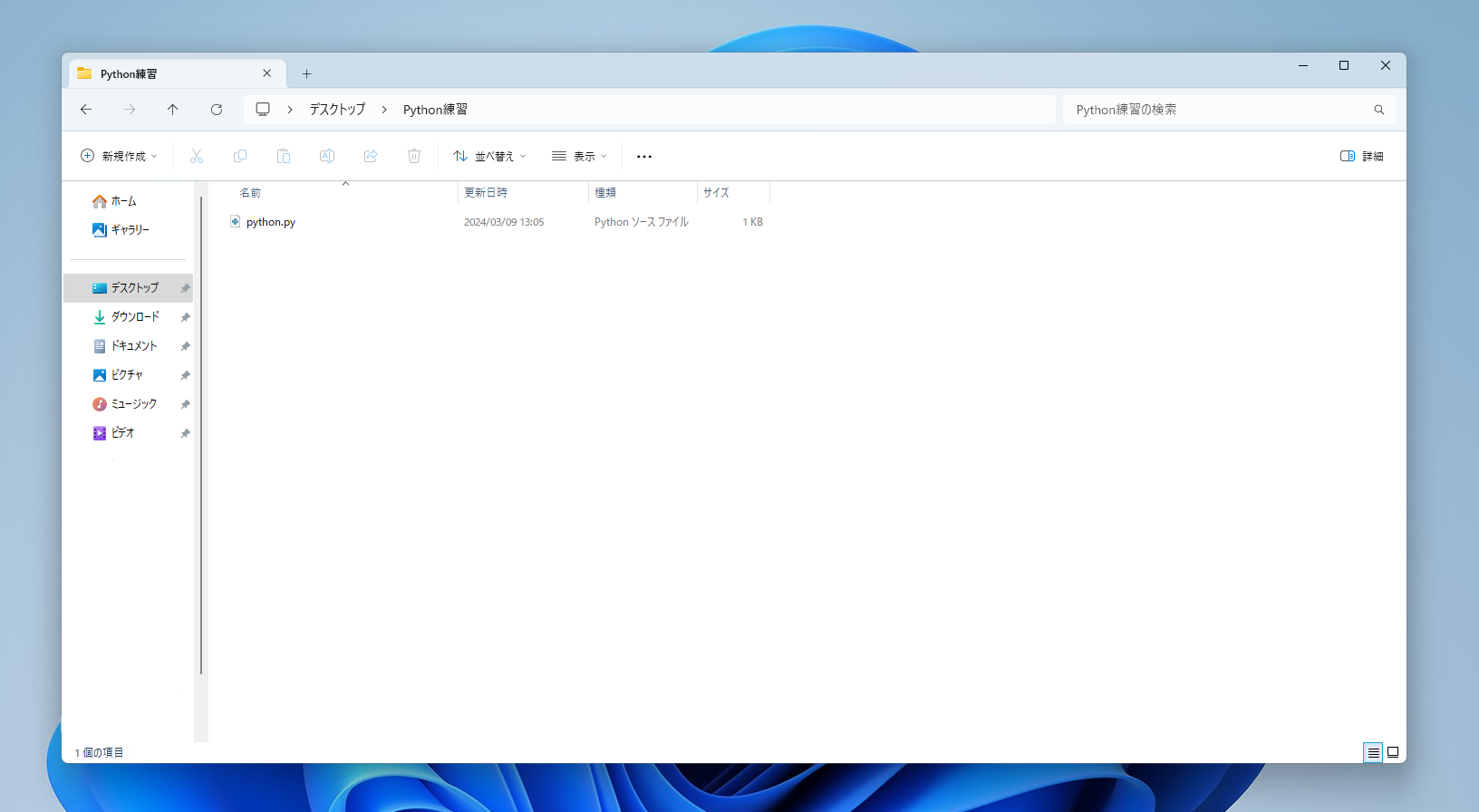Open the 表示 view dropdown
Viewport: 1479px width, 812px height.
pos(579,156)
